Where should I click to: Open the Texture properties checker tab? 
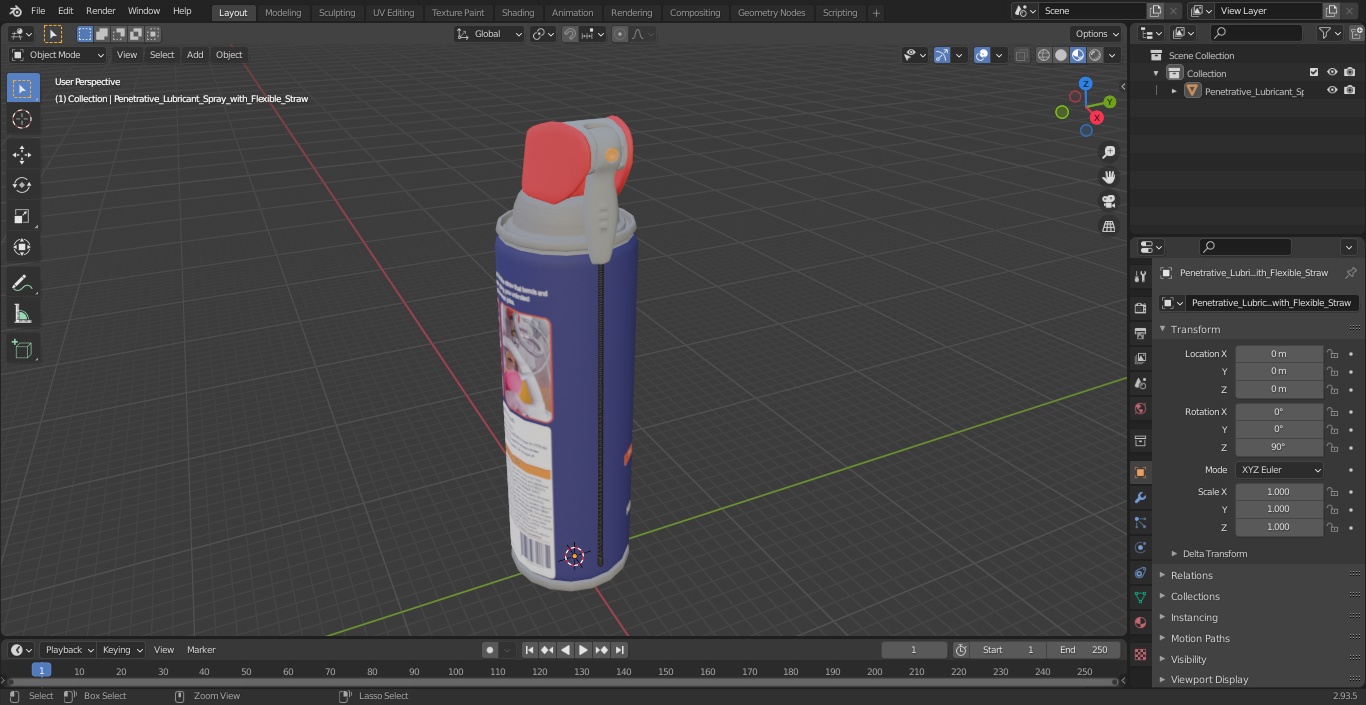click(1140, 654)
